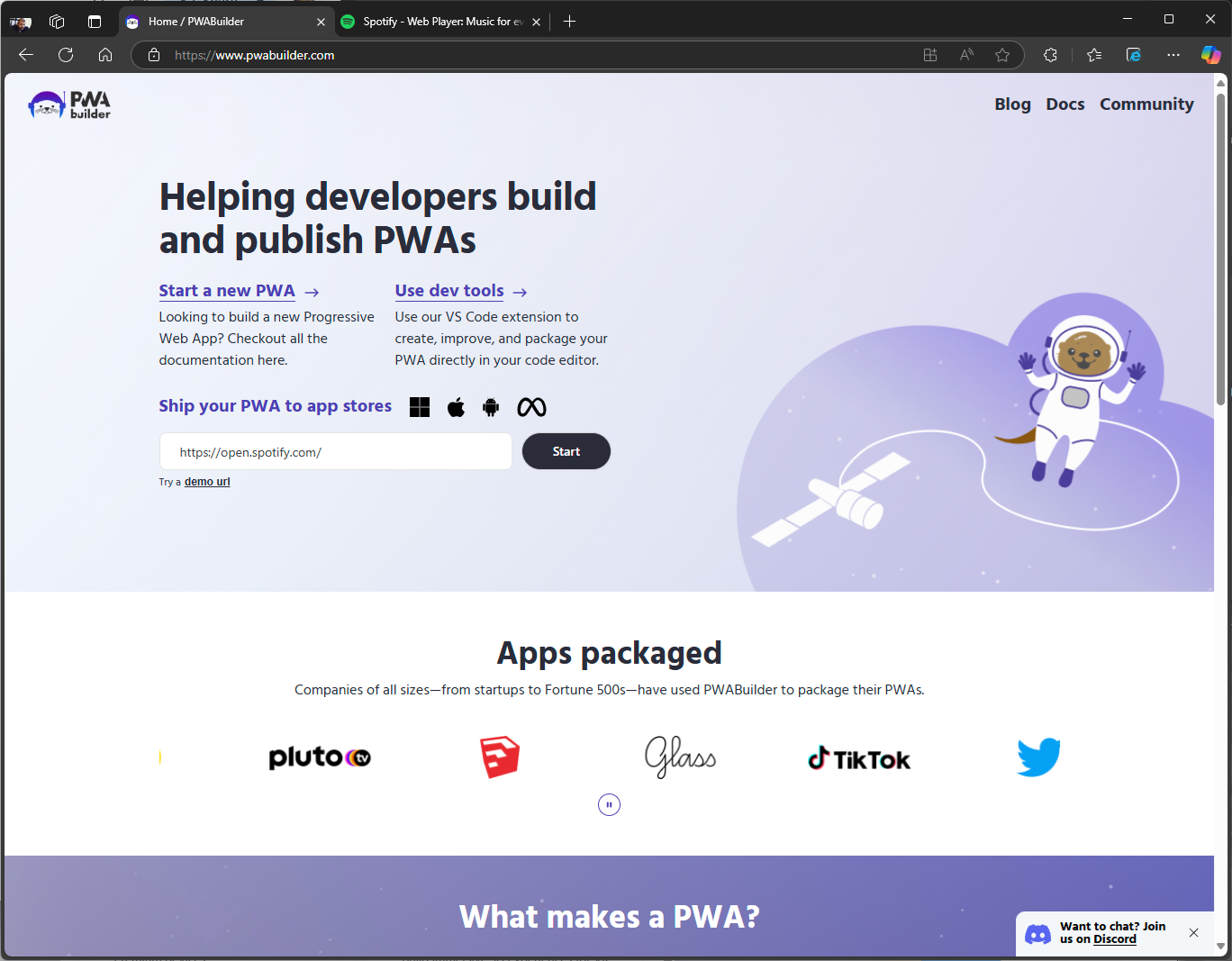Open browser Extensions icon

1050,55
